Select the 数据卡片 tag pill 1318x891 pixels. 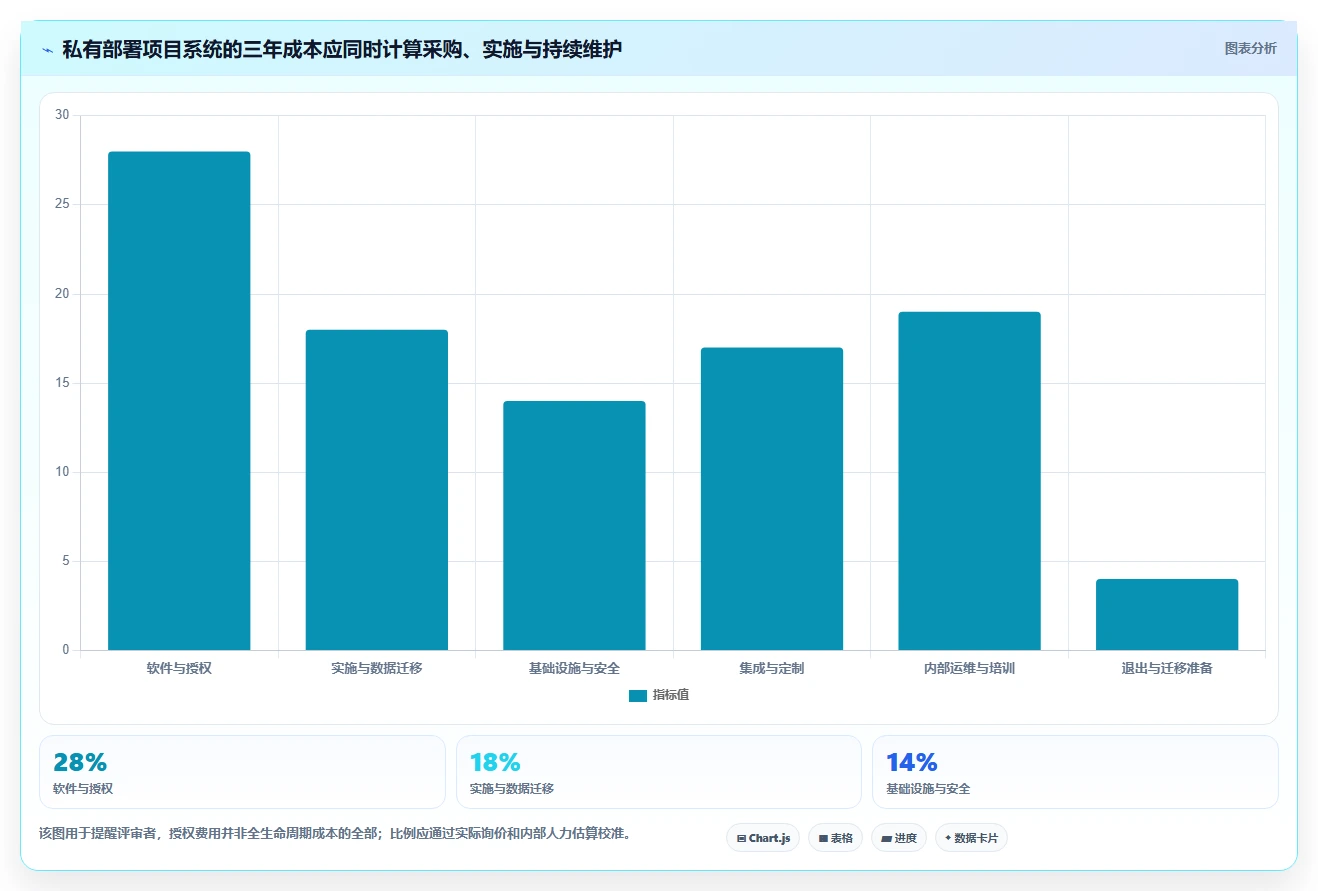pyautogui.click(x=971, y=838)
